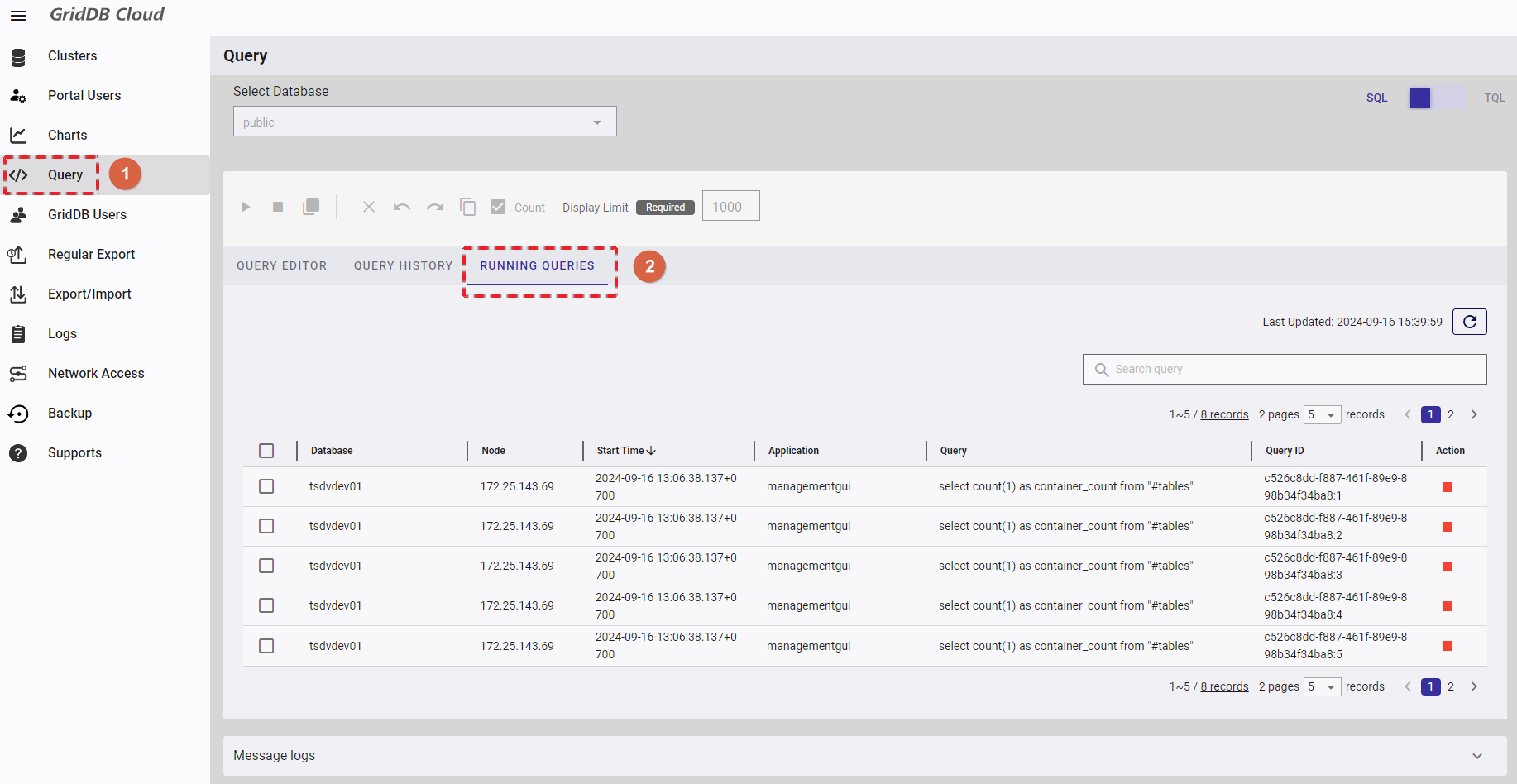Refresh the running queries list
Viewport: 1517px width, 784px height.
click(1469, 322)
